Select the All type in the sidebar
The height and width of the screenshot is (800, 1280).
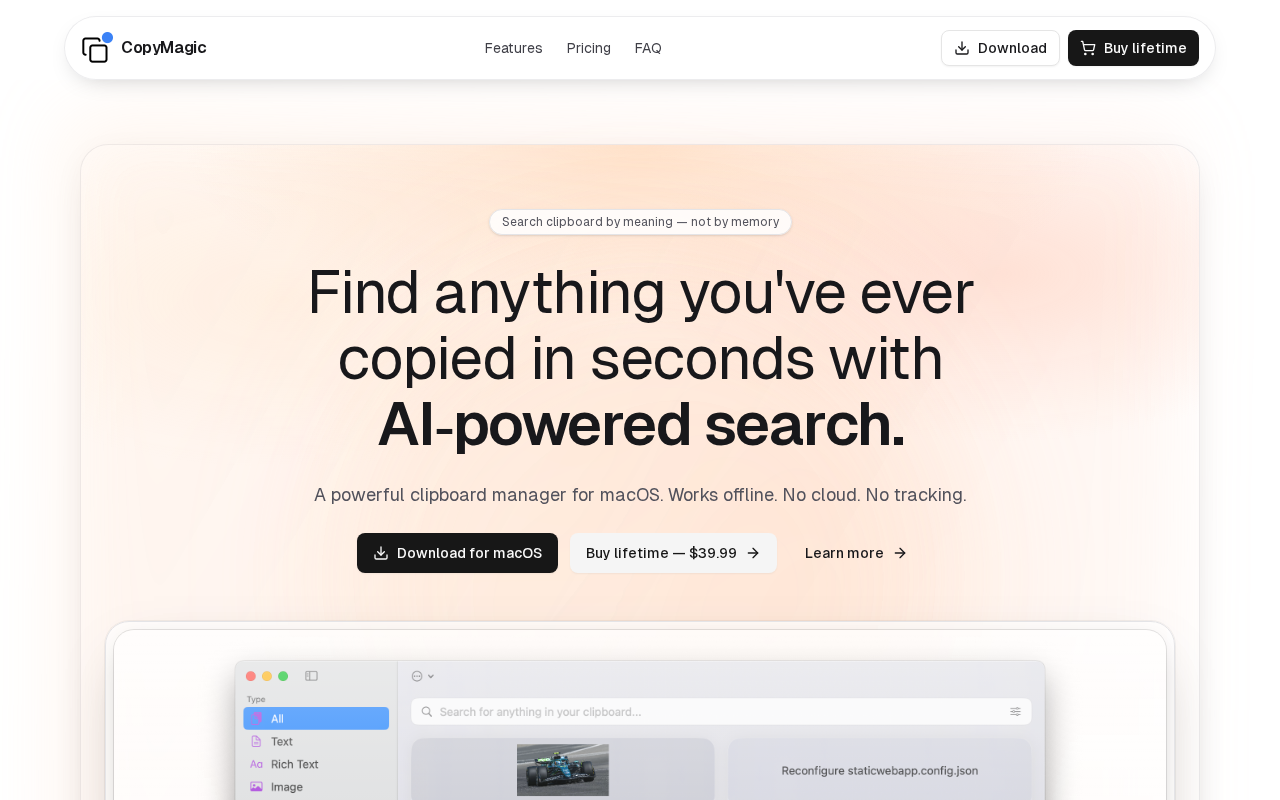click(316, 718)
